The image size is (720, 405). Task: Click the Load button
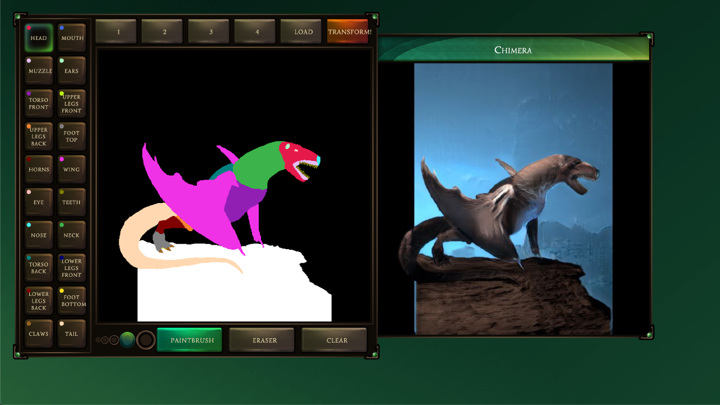coord(301,31)
